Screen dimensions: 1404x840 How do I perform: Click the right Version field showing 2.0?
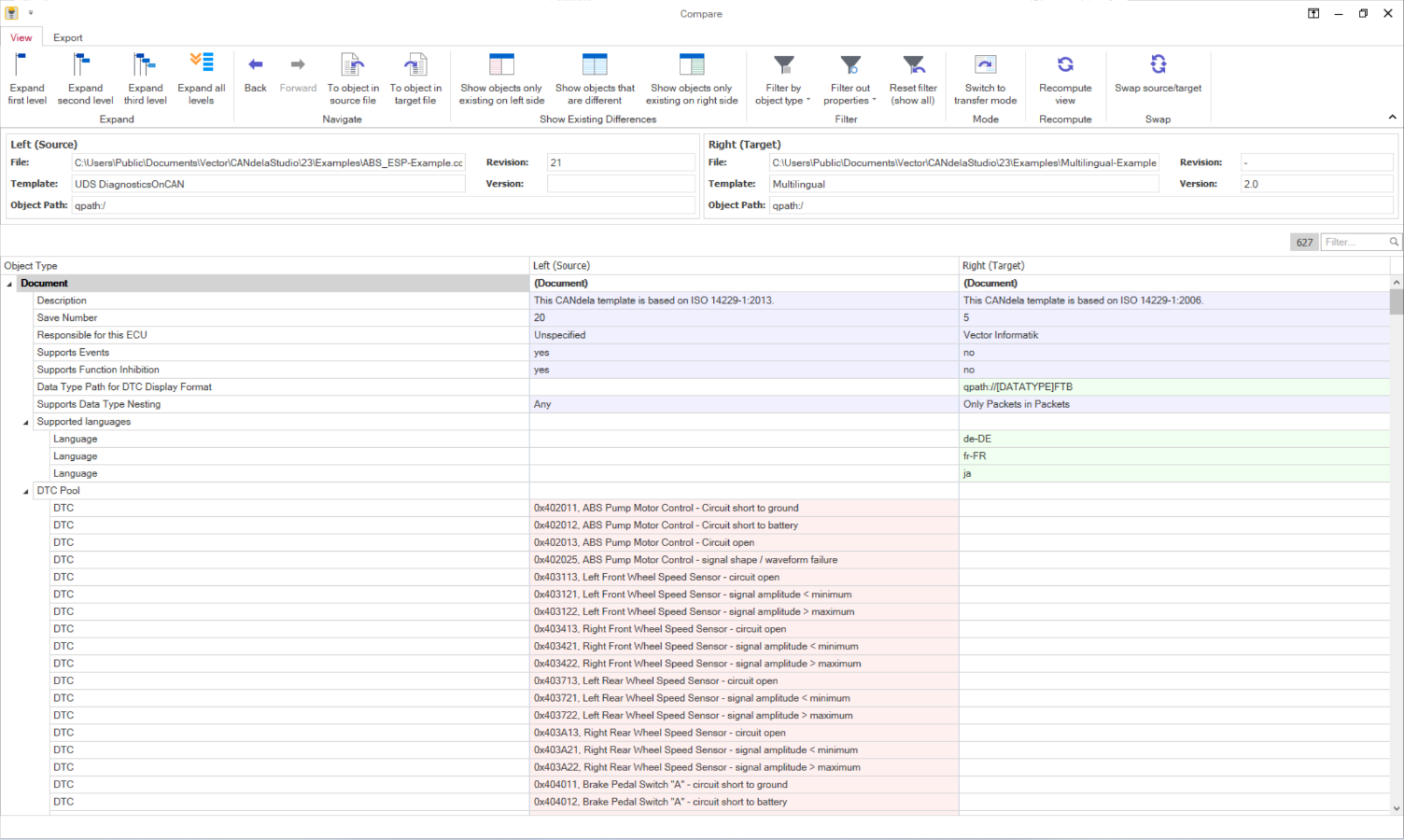click(x=1316, y=184)
